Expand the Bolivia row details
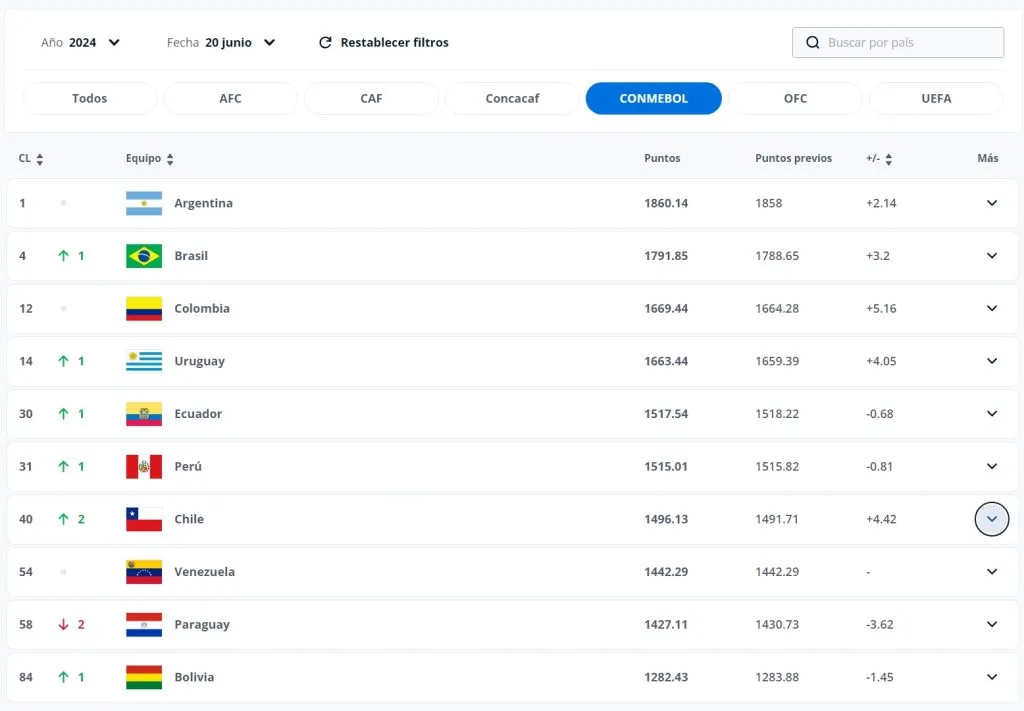This screenshot has height=711, width=1024. pos(991,677)
